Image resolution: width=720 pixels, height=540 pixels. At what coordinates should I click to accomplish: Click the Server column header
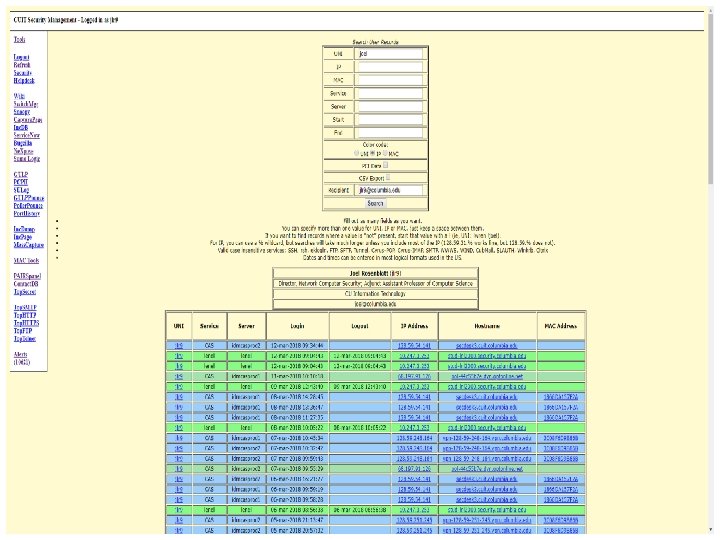[x=246, y=326]
